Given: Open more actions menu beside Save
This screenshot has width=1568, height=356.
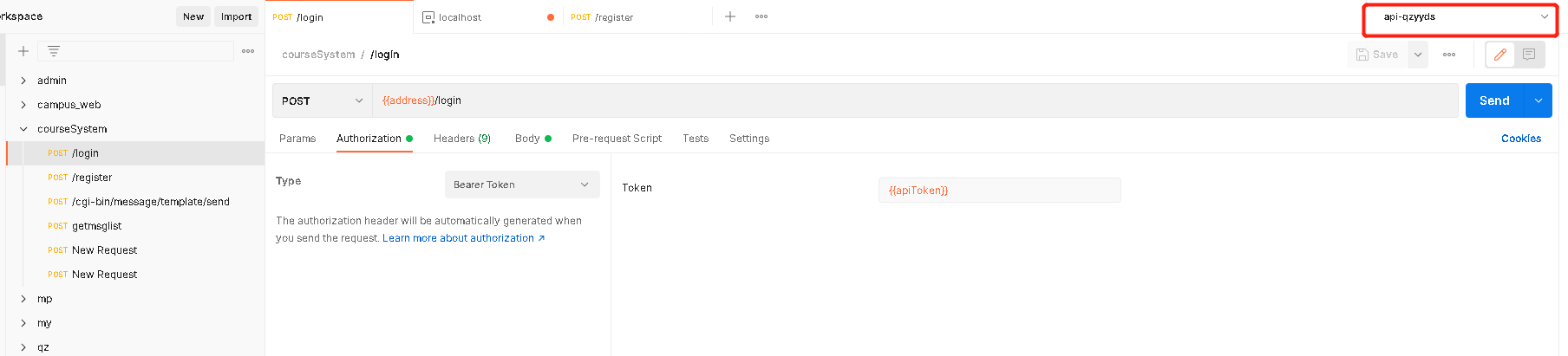Looking at the screenshot, I should [1449, 55].
